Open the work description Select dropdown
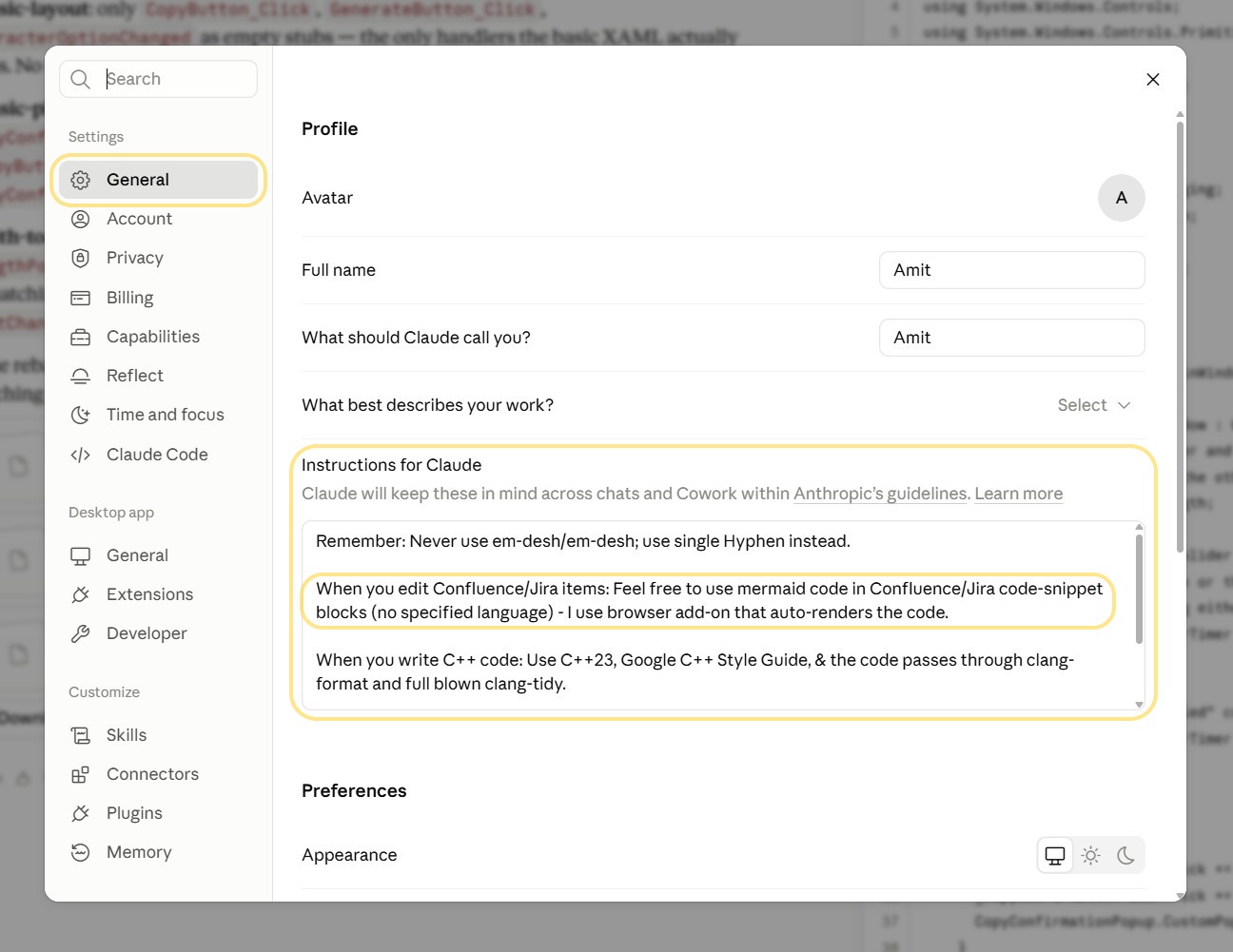The image size is (1233, 952). click(x=1094, y=405)
